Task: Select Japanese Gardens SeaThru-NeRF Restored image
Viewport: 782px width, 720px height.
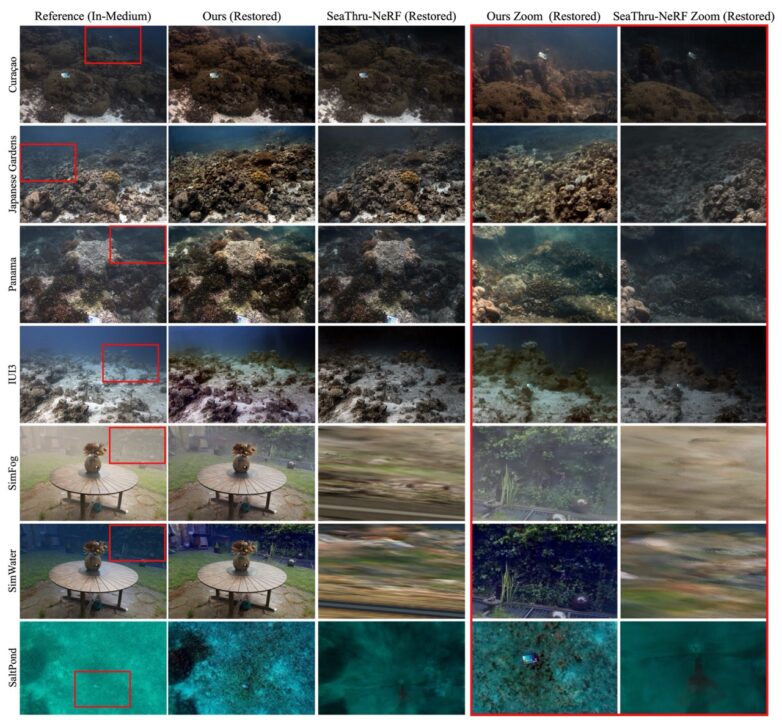Action: [x=391, y=174]
